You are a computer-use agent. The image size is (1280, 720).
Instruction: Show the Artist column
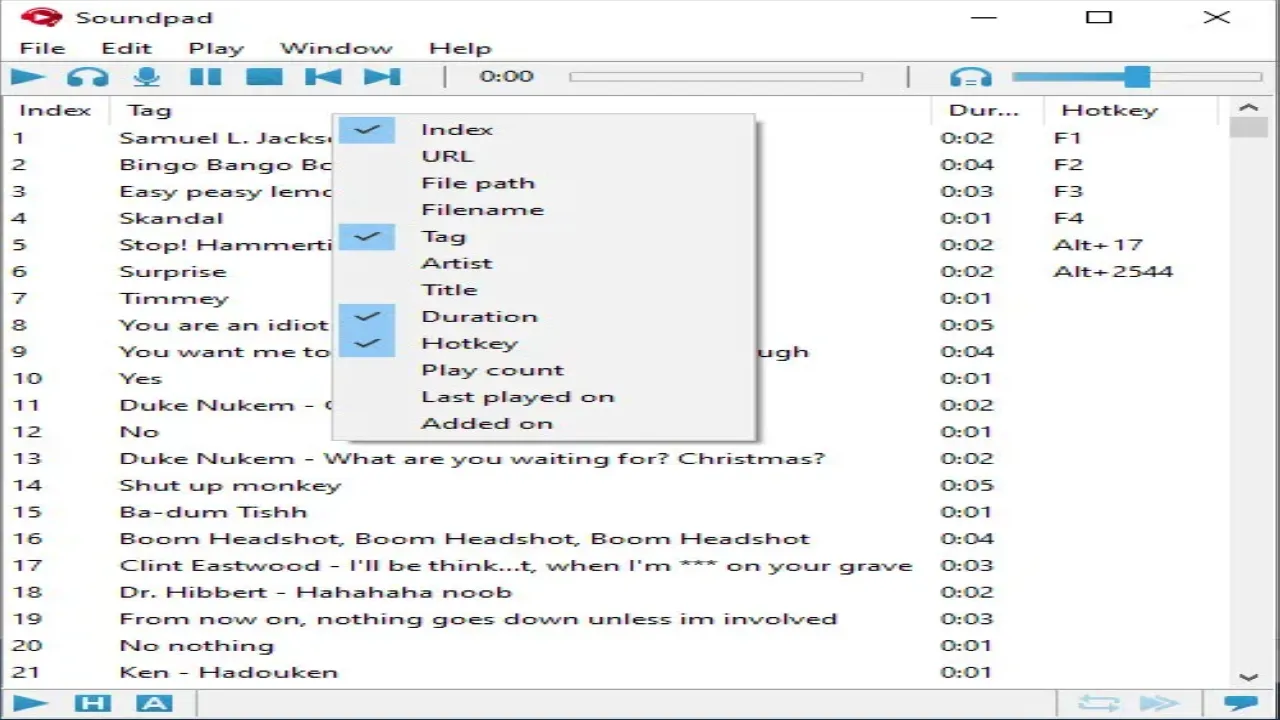pyautogui.click(x=457, y=263)
